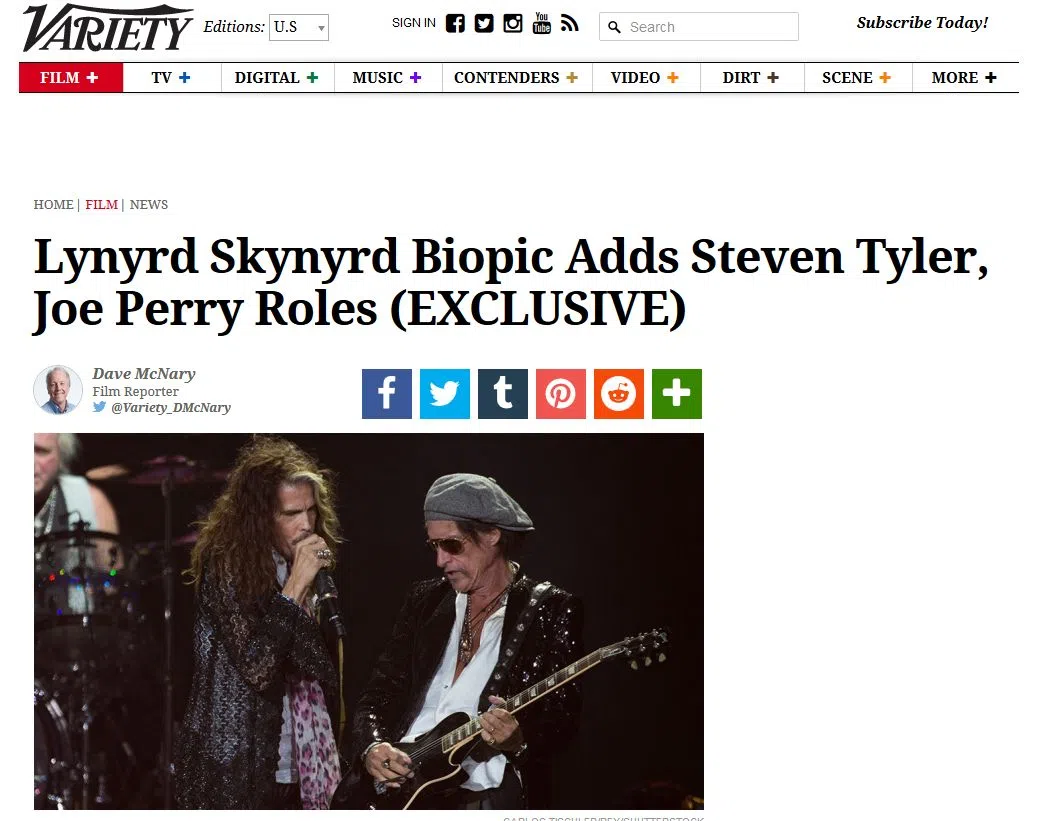Share the article on Tumblr
Image resolution: width=1053 pixels, height=821 pixels.
point(503,393)
